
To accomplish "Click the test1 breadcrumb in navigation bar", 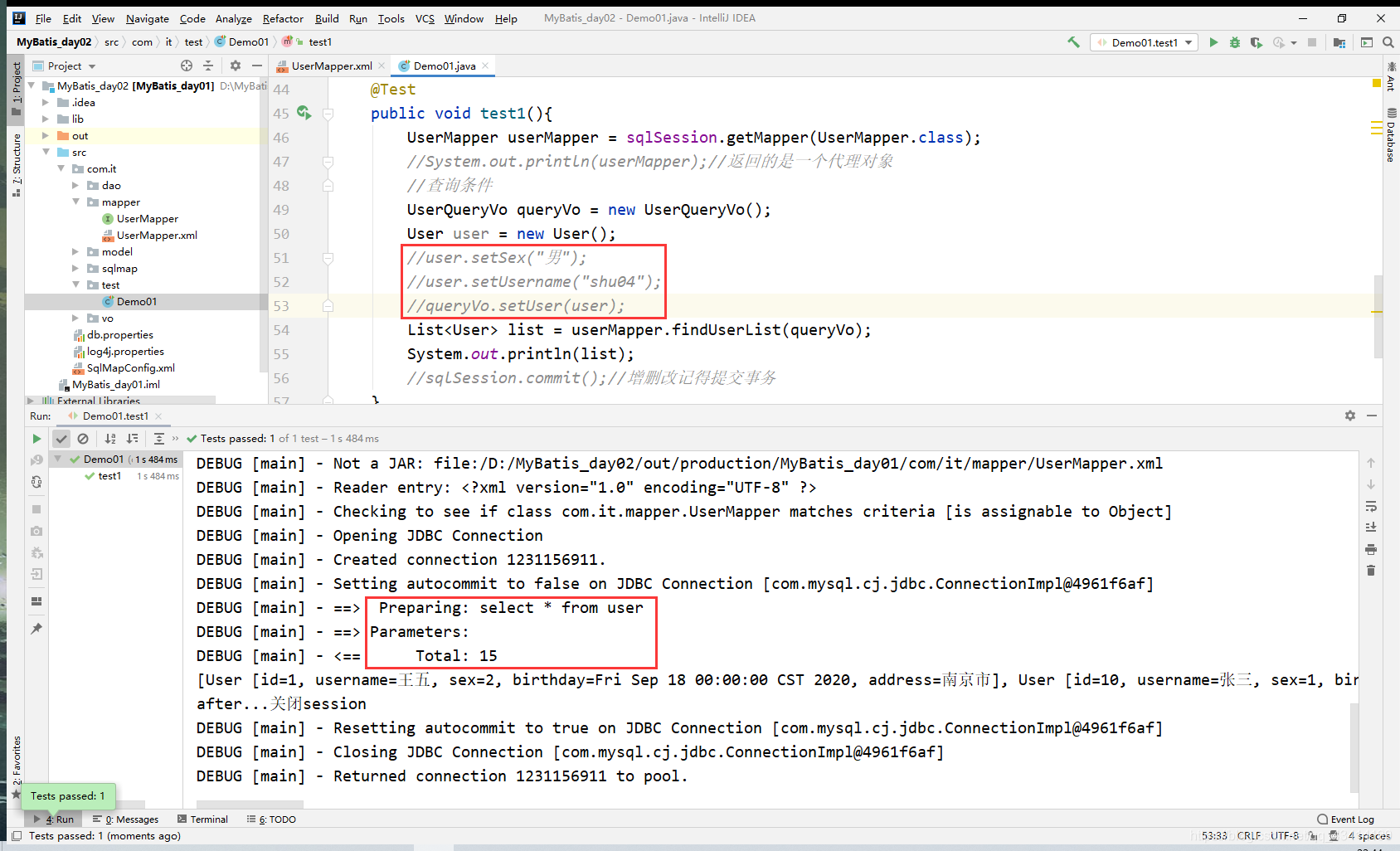I will coord(320,42).
